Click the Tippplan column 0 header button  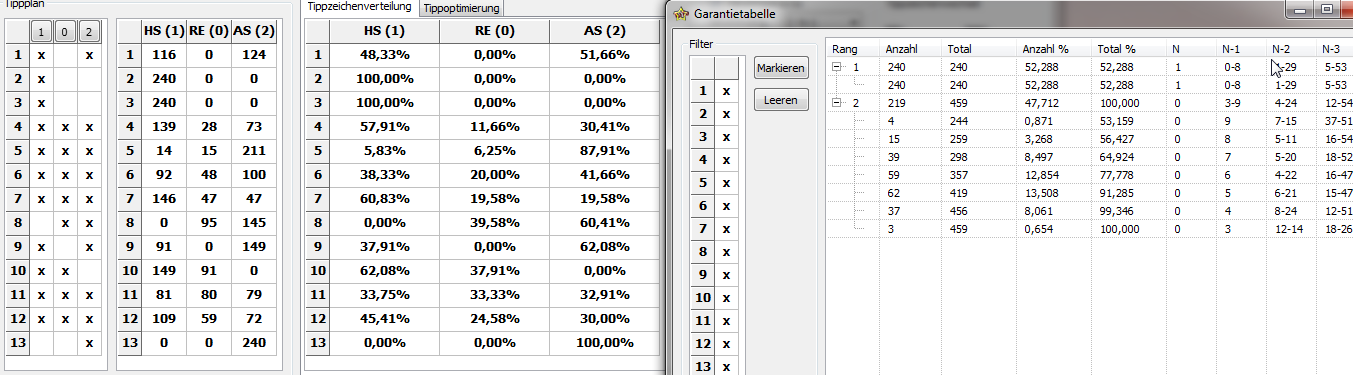click(66, 32)
